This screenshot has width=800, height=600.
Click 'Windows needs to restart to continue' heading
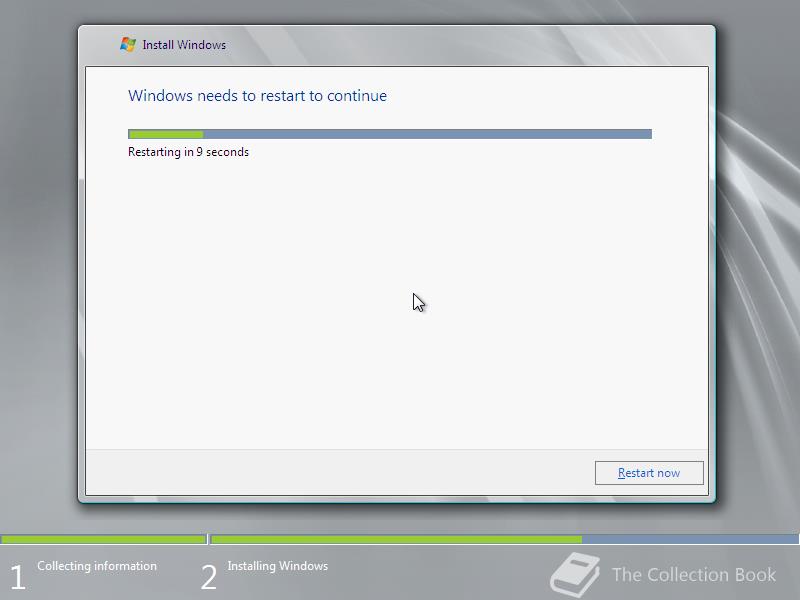tap(257, 95)
